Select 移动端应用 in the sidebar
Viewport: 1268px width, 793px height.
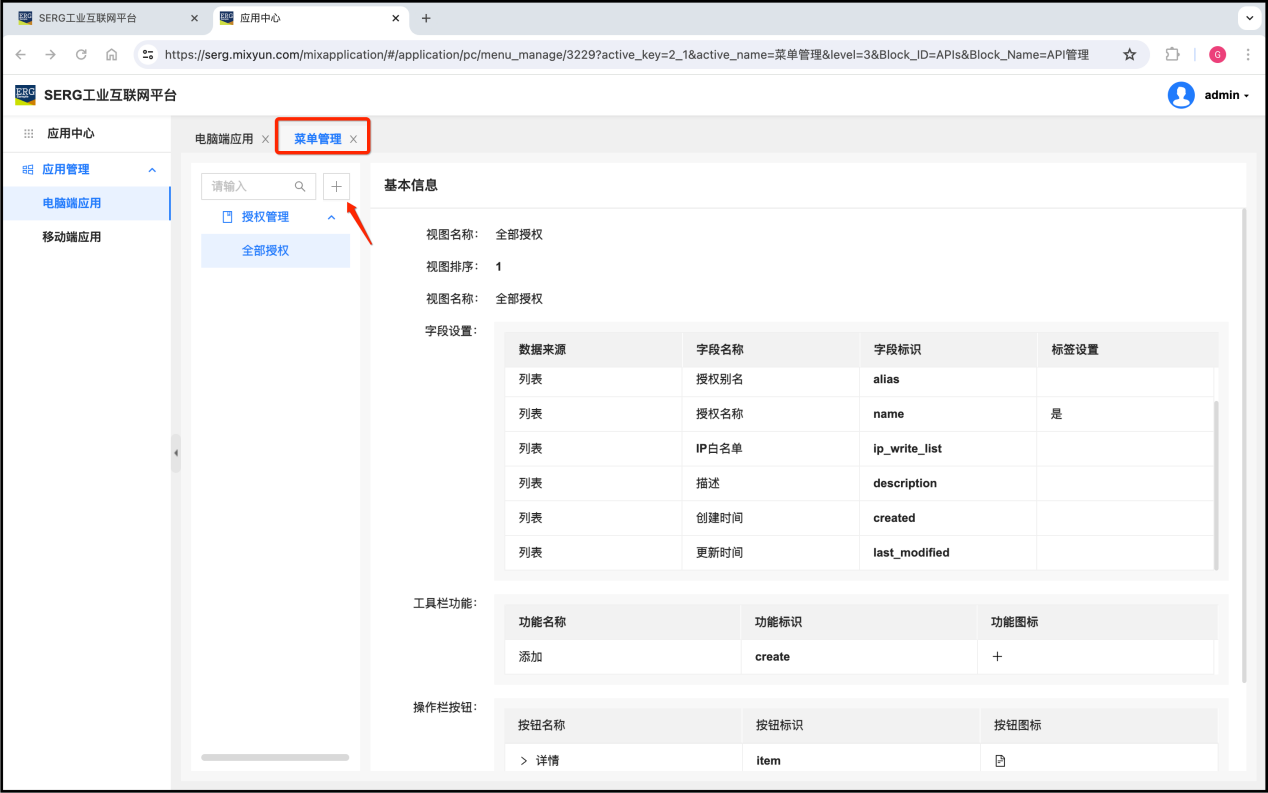(x=71, y=237)
